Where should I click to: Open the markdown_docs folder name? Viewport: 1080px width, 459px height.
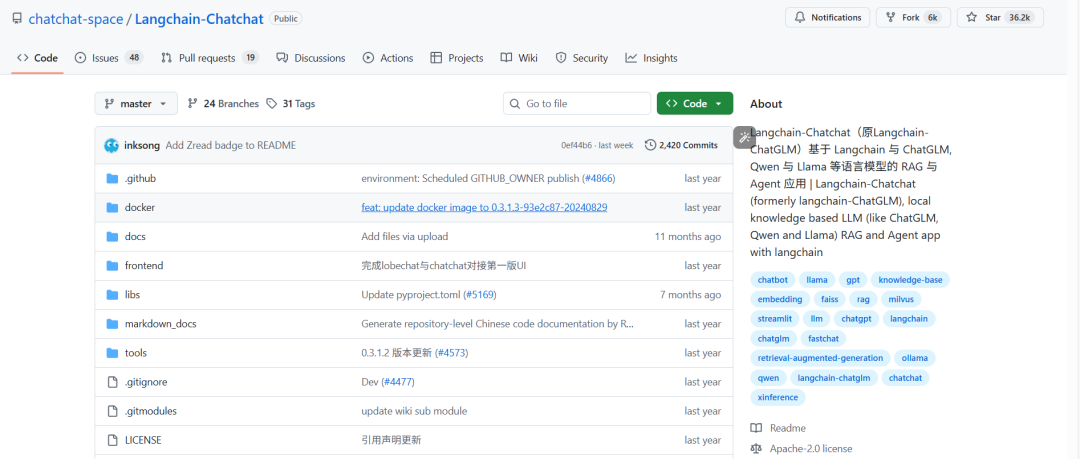coord(160,323)
